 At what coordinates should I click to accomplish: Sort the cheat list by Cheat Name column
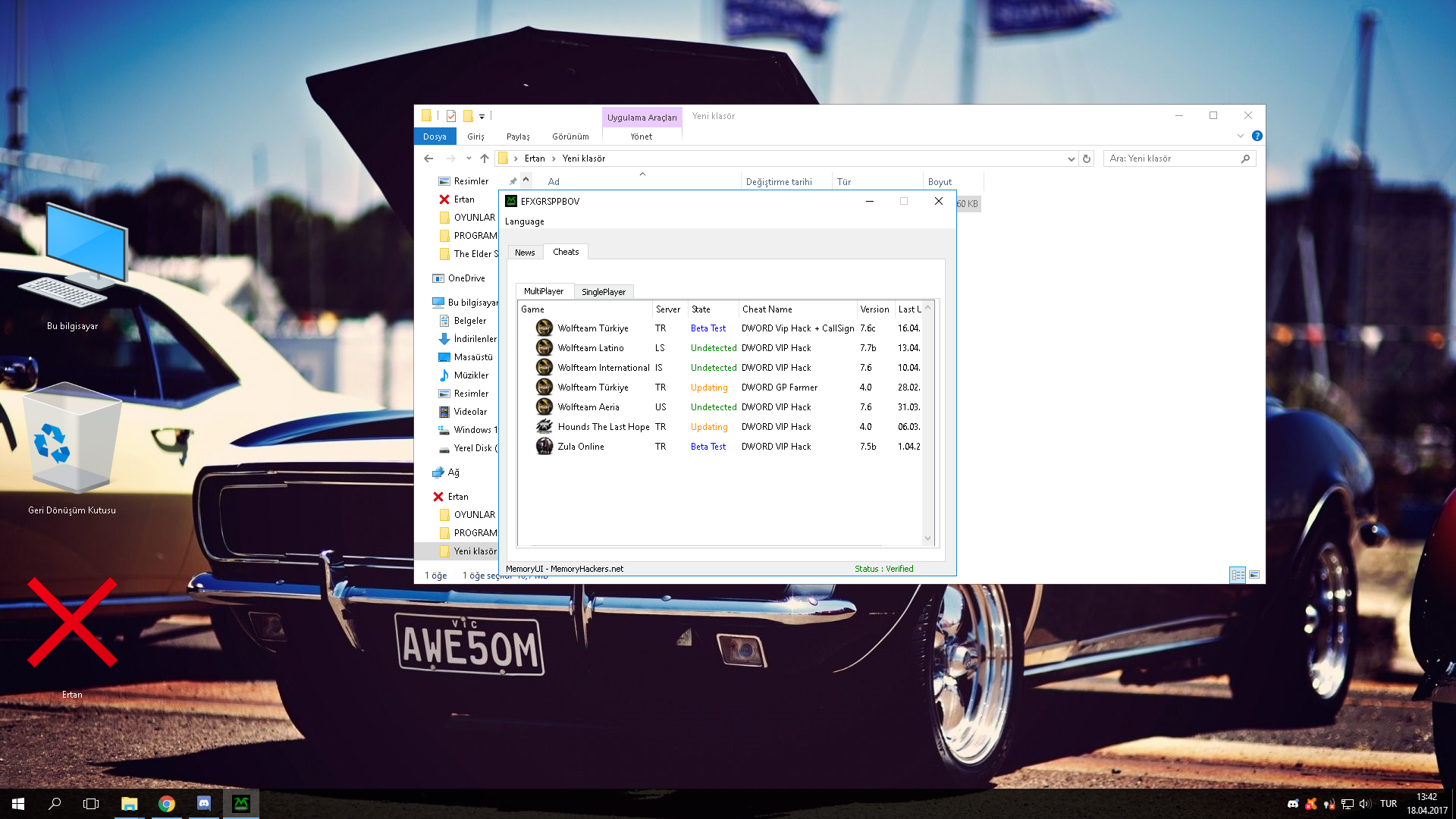(x=799, y=309)
